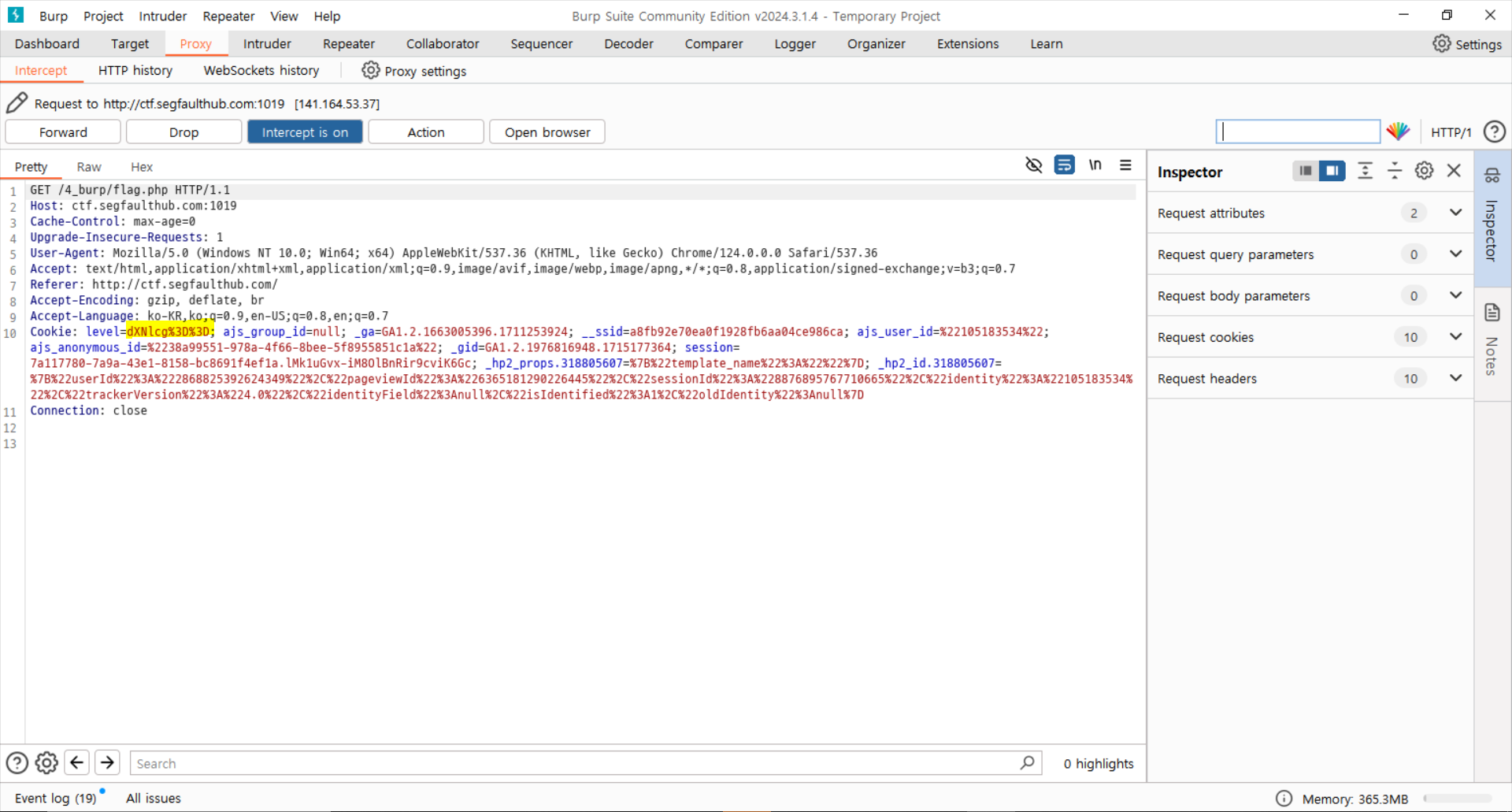Open the Help menu
The height and width of the screenshot is (812, 1512).
coord(327,16)
